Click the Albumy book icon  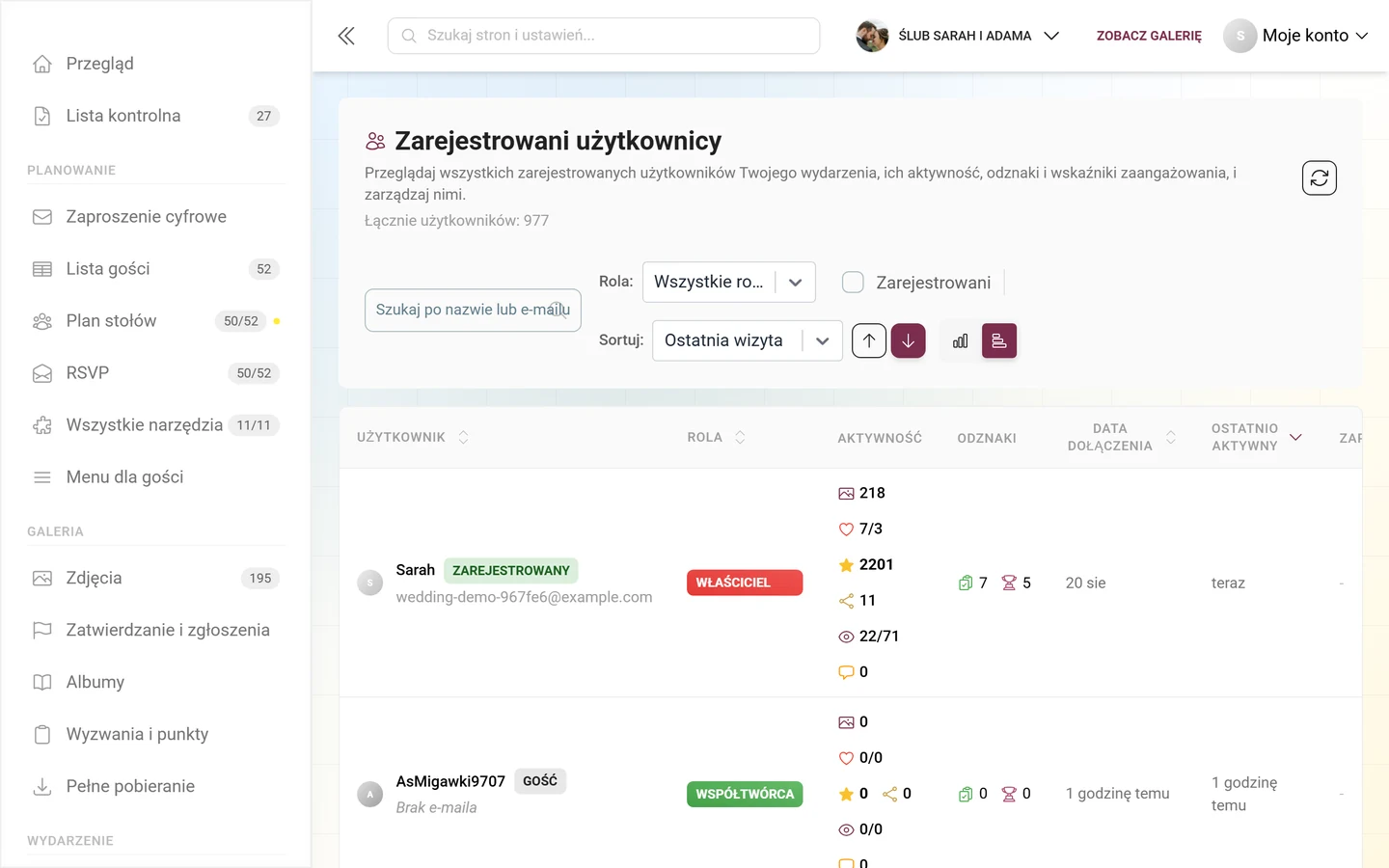click(42, 682)
